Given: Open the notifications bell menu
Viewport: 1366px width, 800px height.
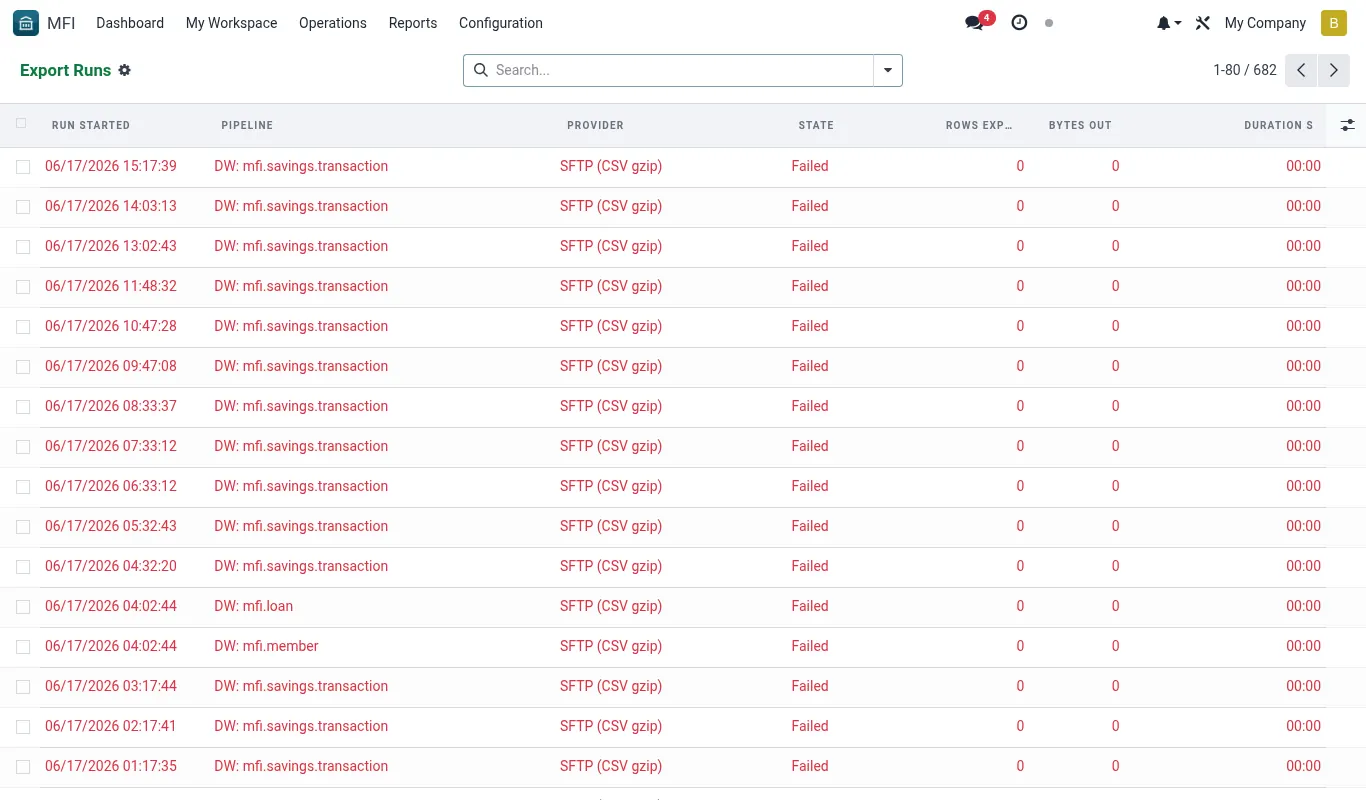Looking at the screenshot, I should [1169, 23].
